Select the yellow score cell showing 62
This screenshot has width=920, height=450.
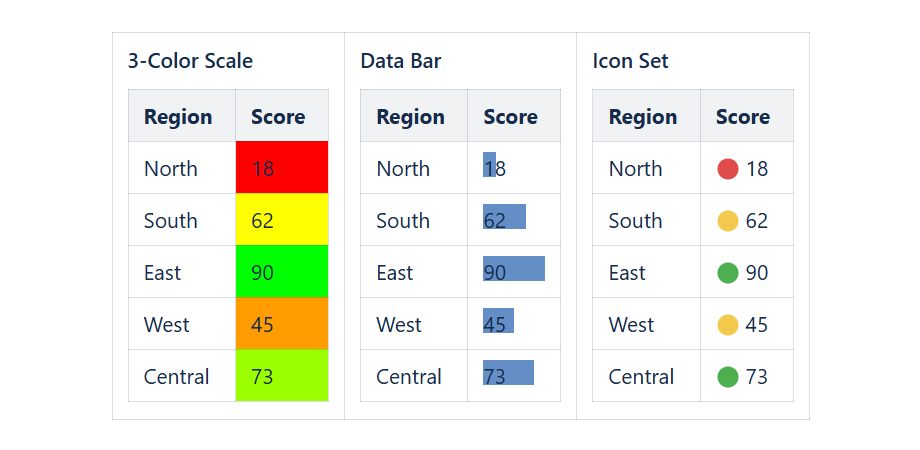[x=282, y=219]
